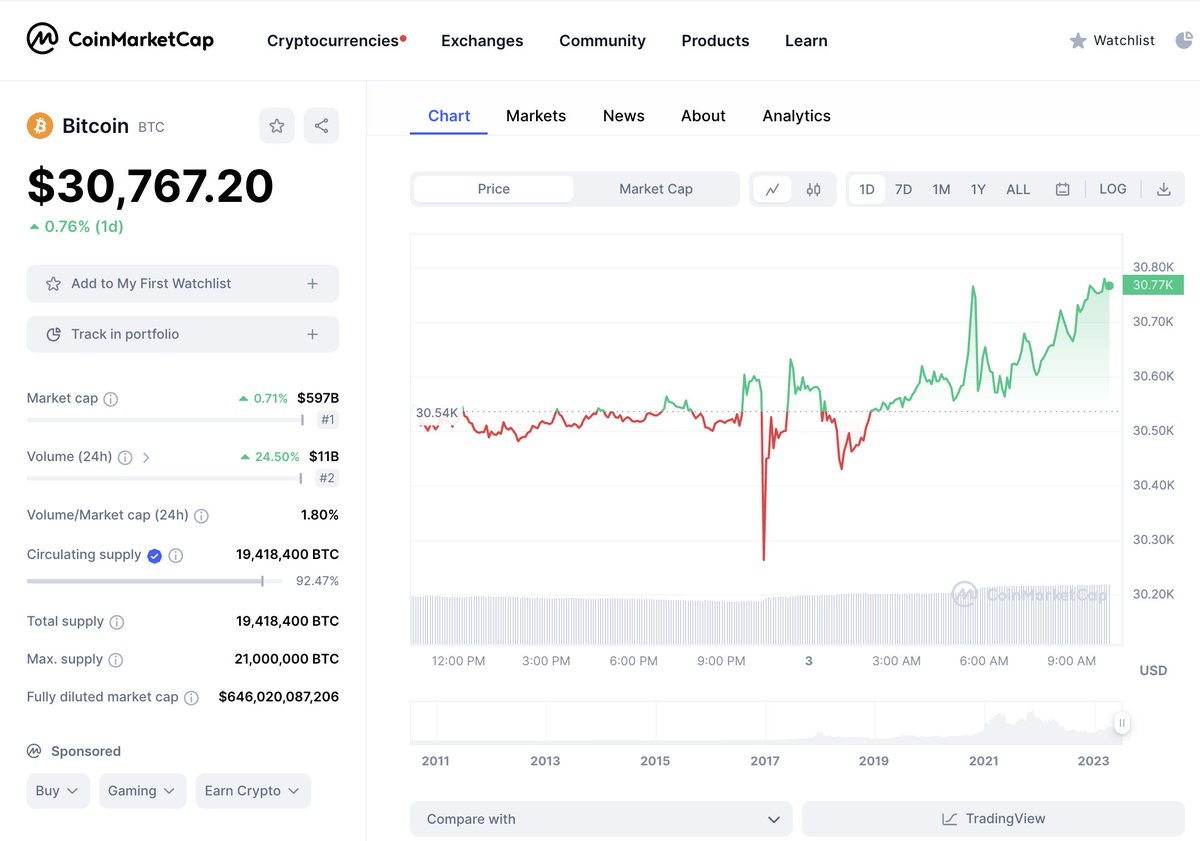The width and height of the screenshot is (1200, 841).
Task: Click Volume (24h) info icon
Action: coord(125,457)
